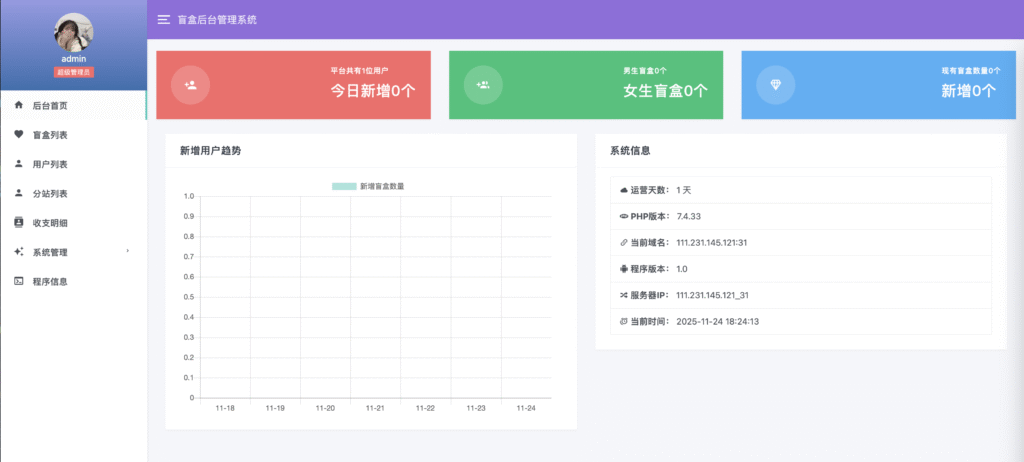
Task: Click the domain value 111.231.145.121:31
Action: click(711, 242)
